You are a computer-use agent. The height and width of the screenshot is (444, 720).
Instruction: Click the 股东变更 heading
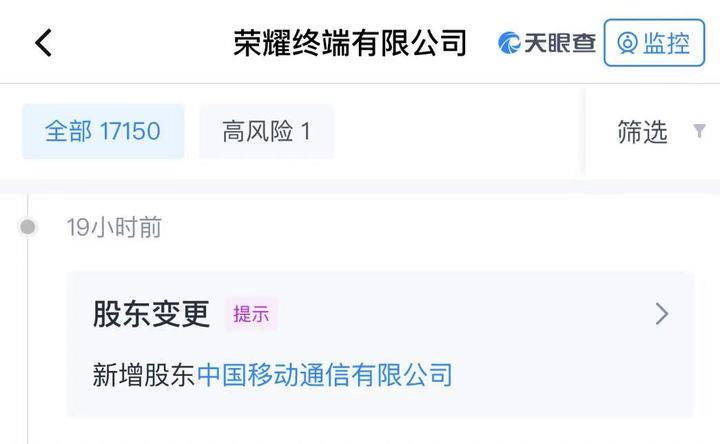pos(152,314)
